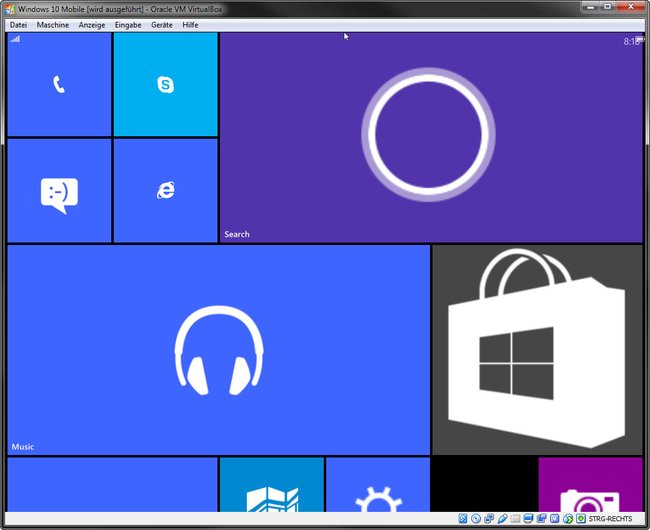Click the VT-x virtualization status icon

pyautogui.click(x=555, y=518)
